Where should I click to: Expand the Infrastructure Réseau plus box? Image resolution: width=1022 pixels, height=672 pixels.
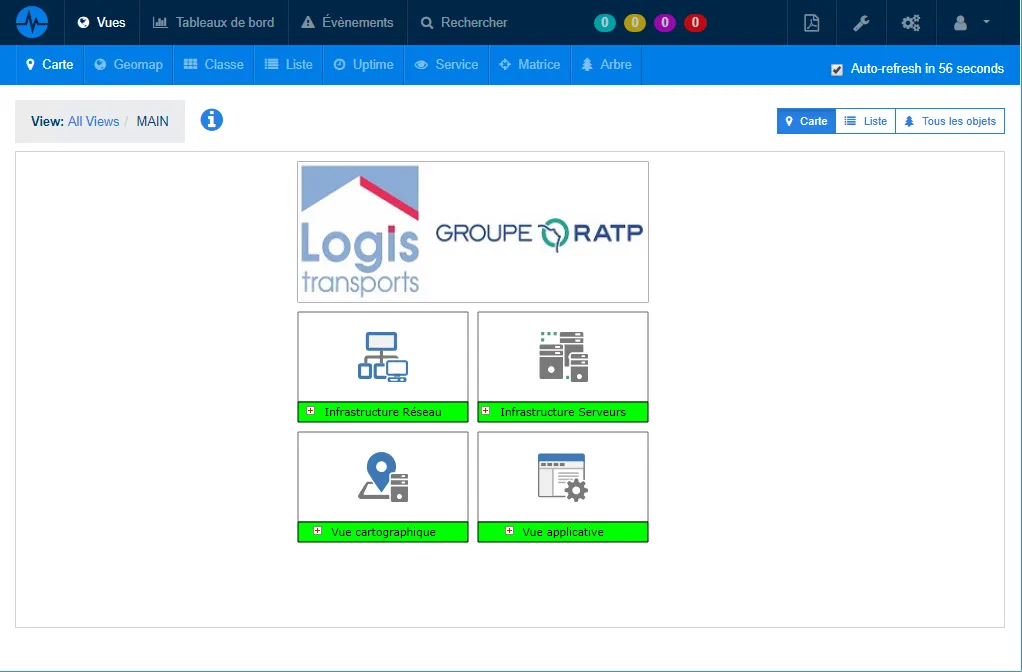click(x=311, y=411)
